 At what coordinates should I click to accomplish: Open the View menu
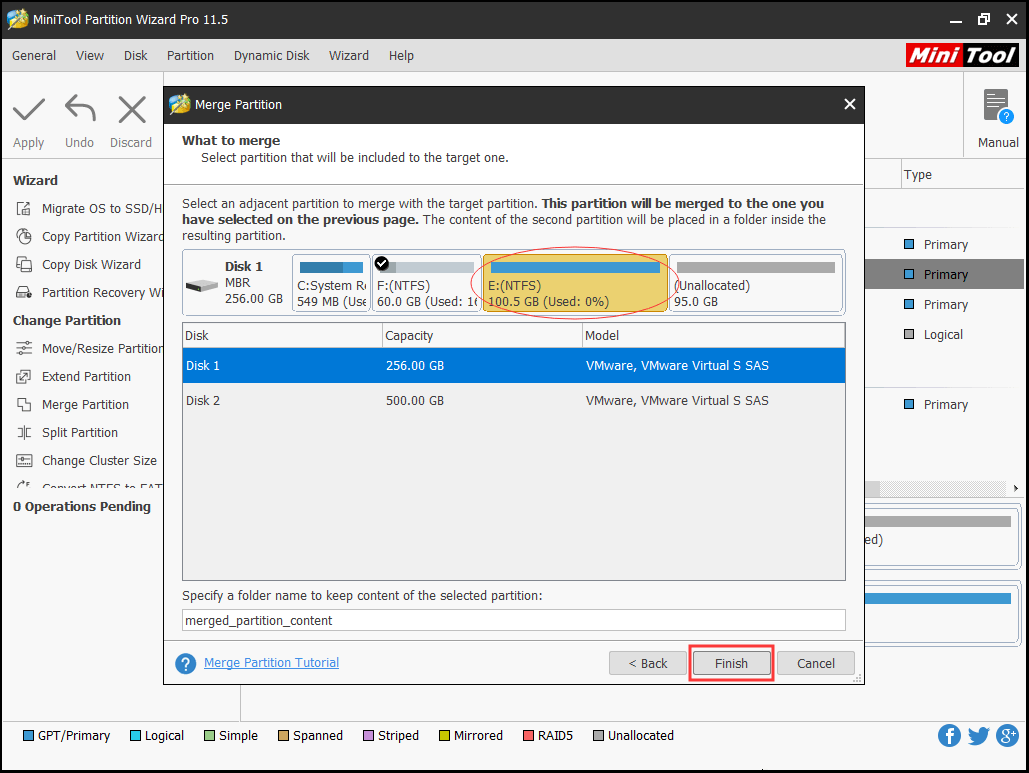tap(90, 56)
